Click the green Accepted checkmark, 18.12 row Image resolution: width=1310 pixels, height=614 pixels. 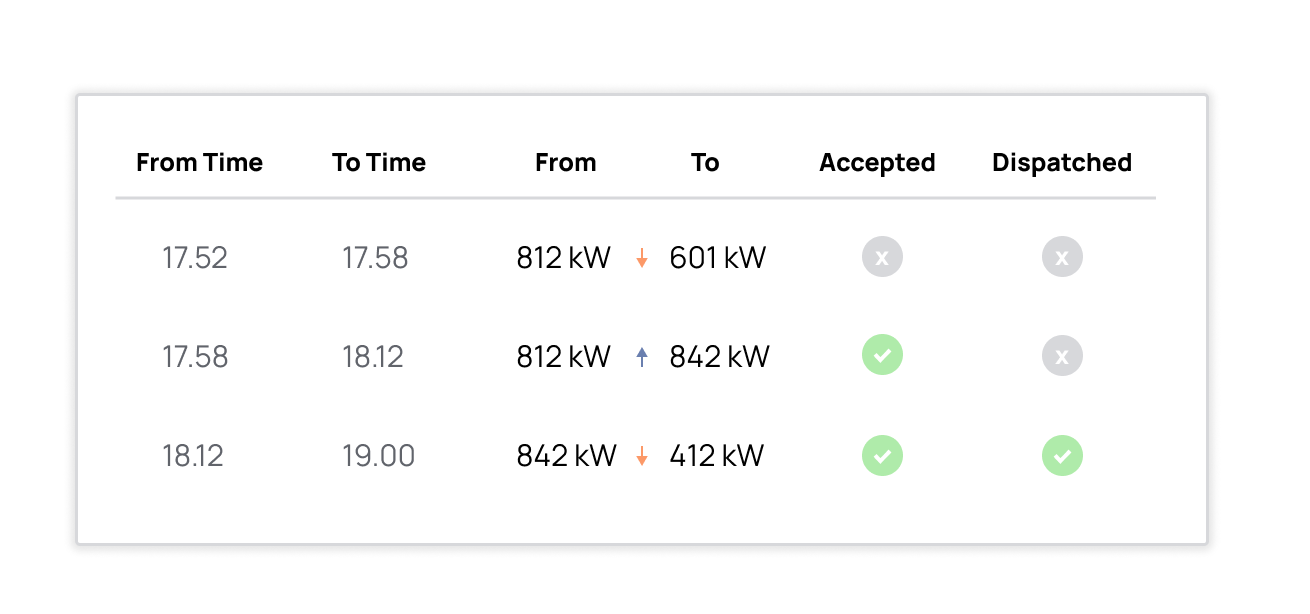click(x=882, y=456)
